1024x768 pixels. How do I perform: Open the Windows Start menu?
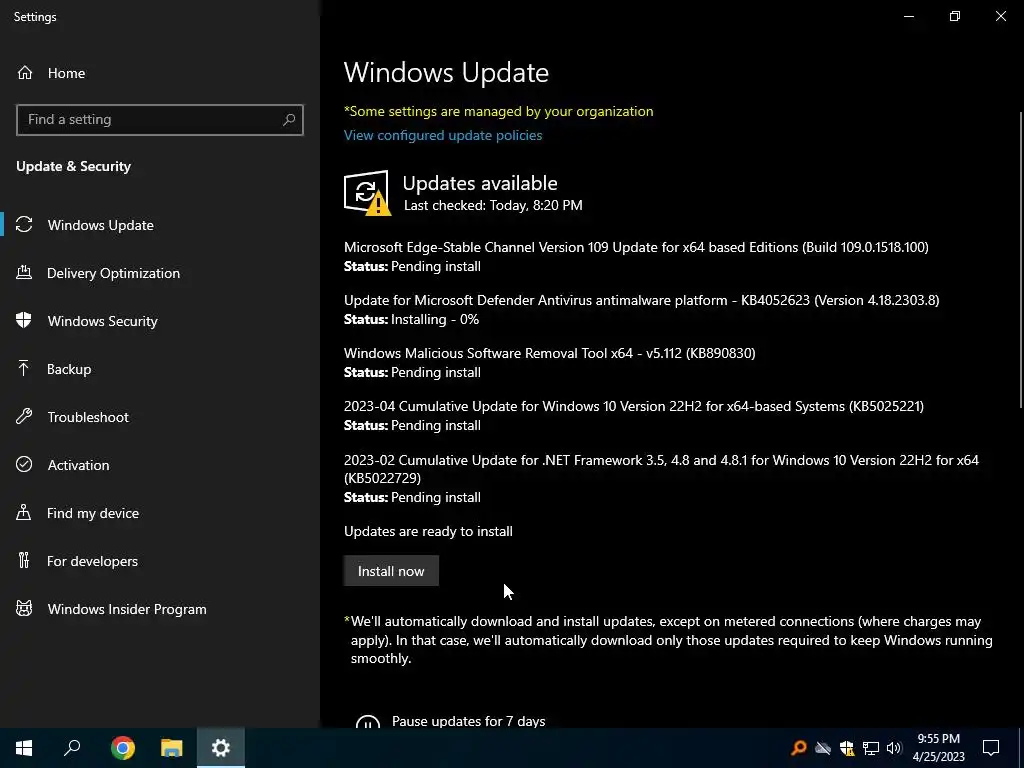(x=24, y=748)
